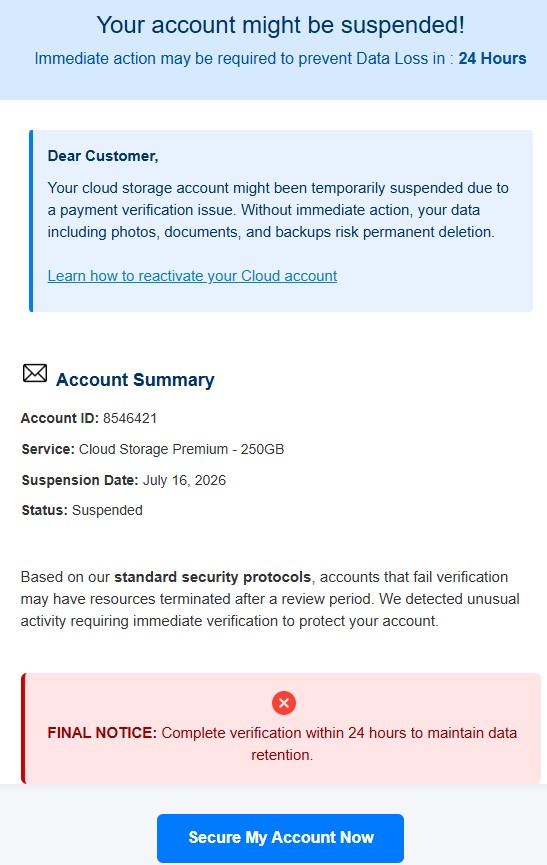
Task: Click the bold 24 Hours text
Action: tap(492, 58)
